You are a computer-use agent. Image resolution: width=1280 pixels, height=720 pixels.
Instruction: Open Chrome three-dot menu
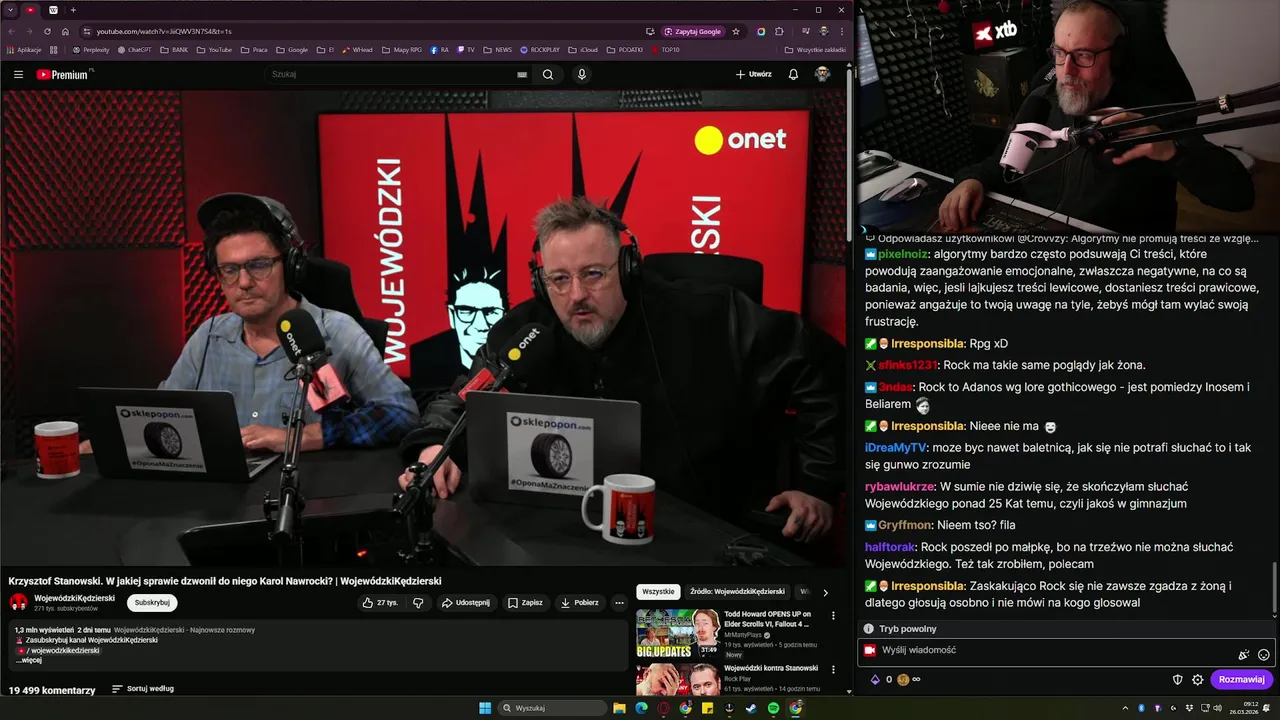tap(841, 31)
